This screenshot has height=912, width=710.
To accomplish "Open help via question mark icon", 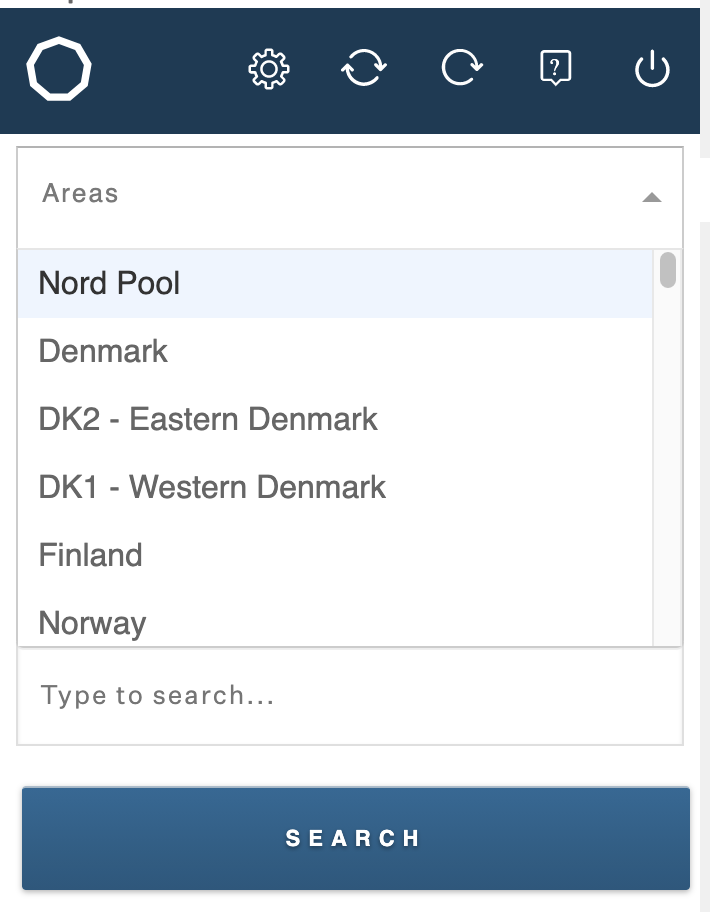I will tap(556, 68).
